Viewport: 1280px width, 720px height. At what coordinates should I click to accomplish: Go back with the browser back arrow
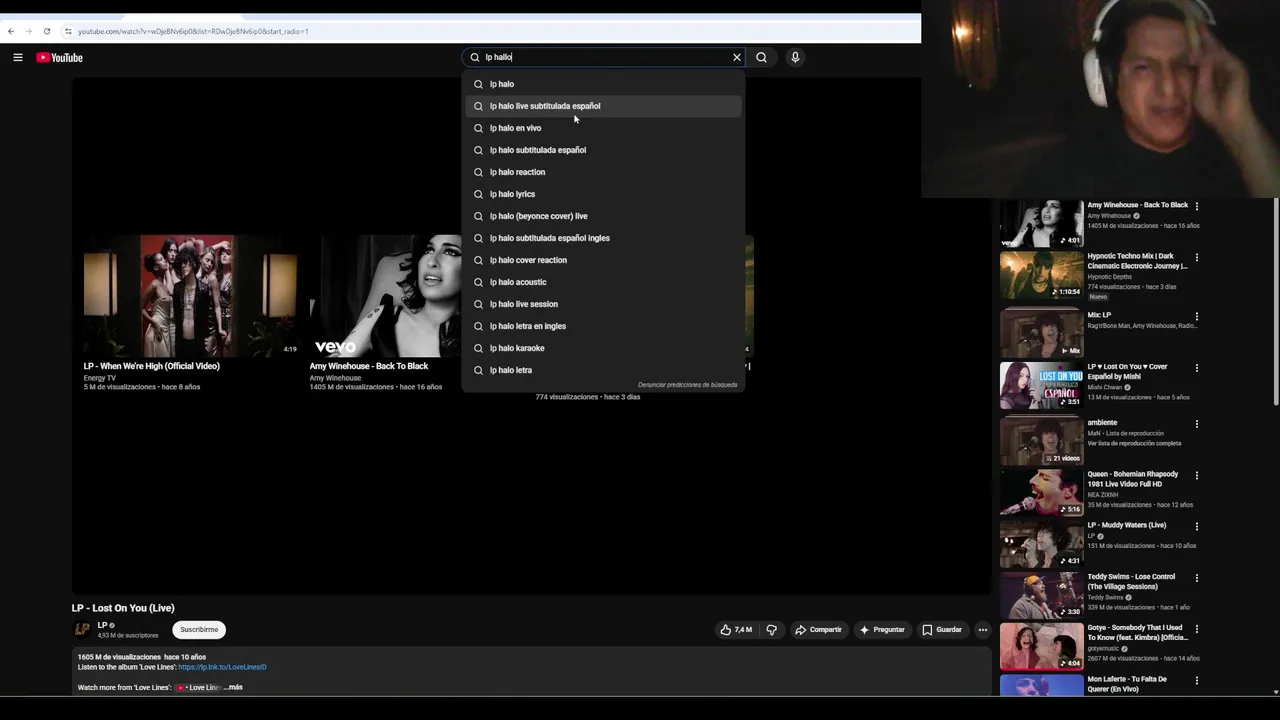(11, 31)
